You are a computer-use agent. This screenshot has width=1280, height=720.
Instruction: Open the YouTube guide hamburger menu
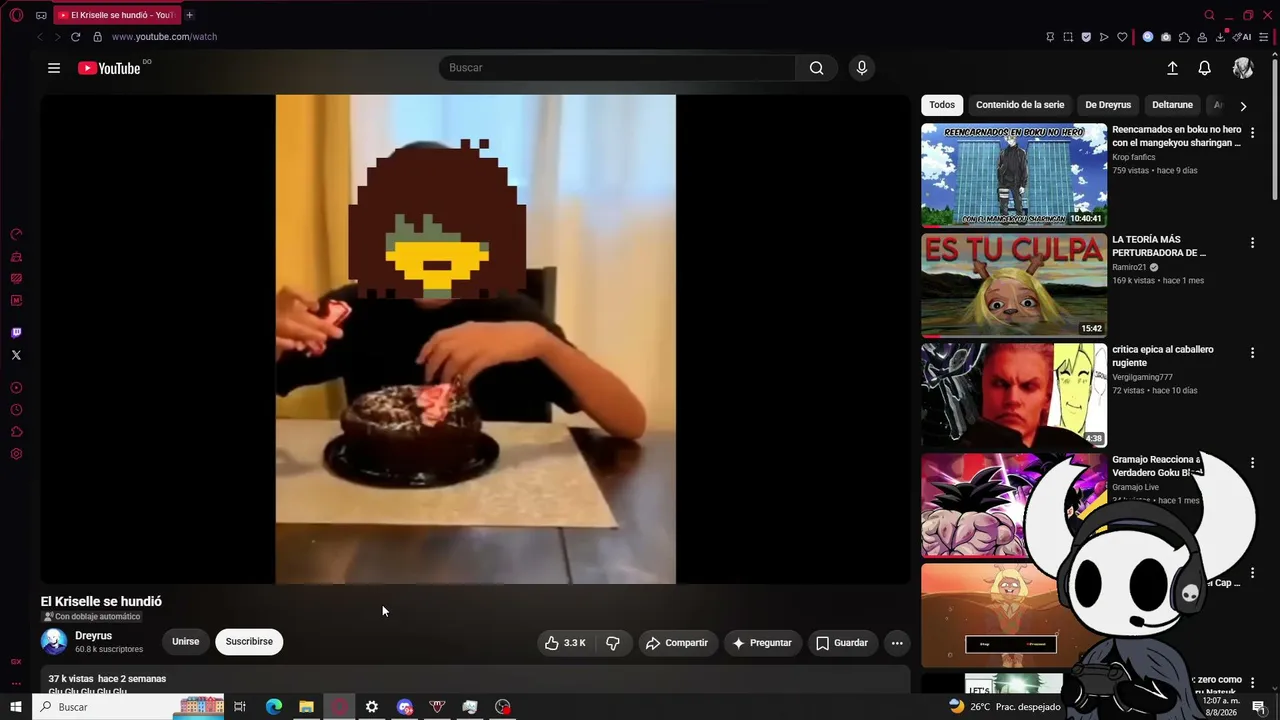[54, 68]
